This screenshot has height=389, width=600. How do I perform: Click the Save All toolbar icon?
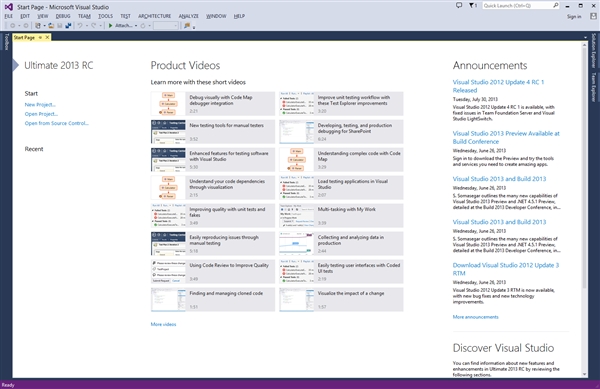click(68, 26)
